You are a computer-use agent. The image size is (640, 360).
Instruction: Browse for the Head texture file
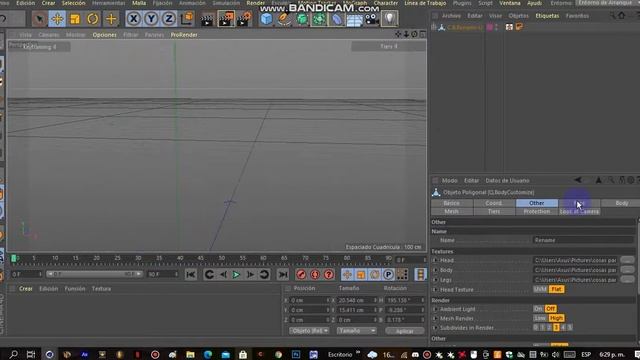coord(627,260)
